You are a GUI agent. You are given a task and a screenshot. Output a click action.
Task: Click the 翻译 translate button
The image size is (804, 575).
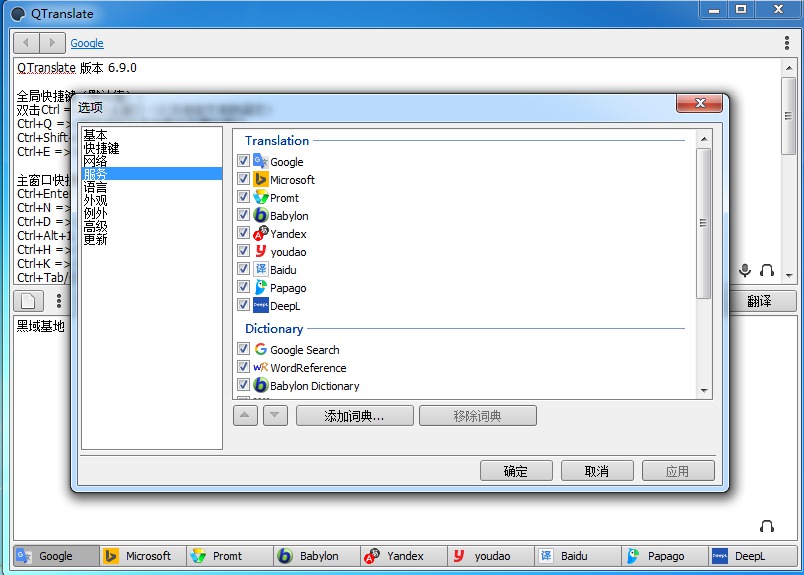(x=761, y=301)
